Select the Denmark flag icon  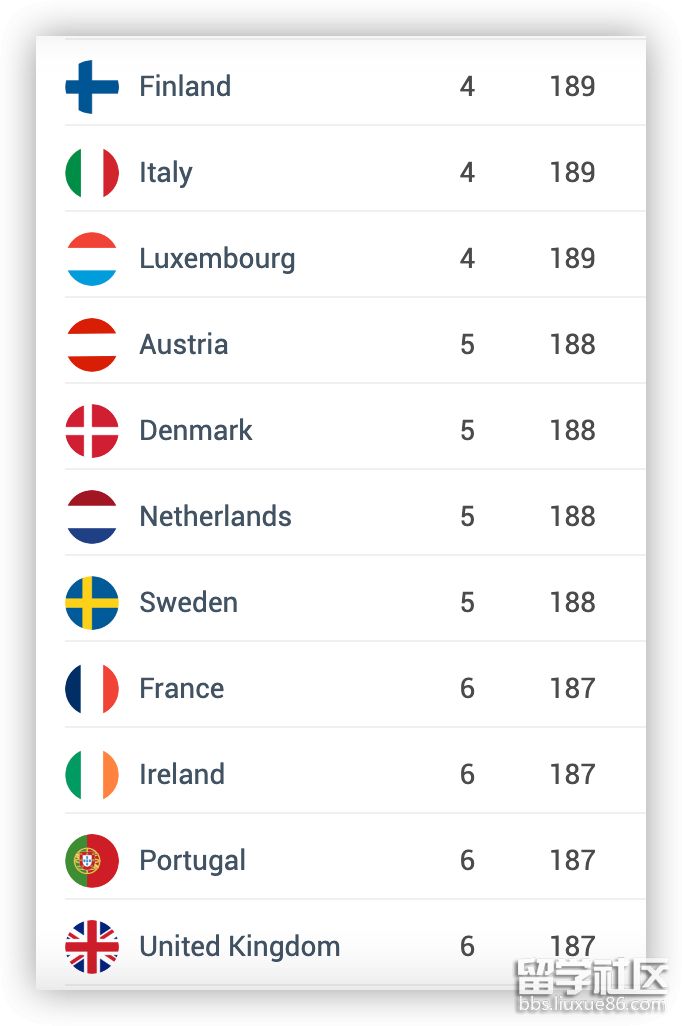point(92,431)
